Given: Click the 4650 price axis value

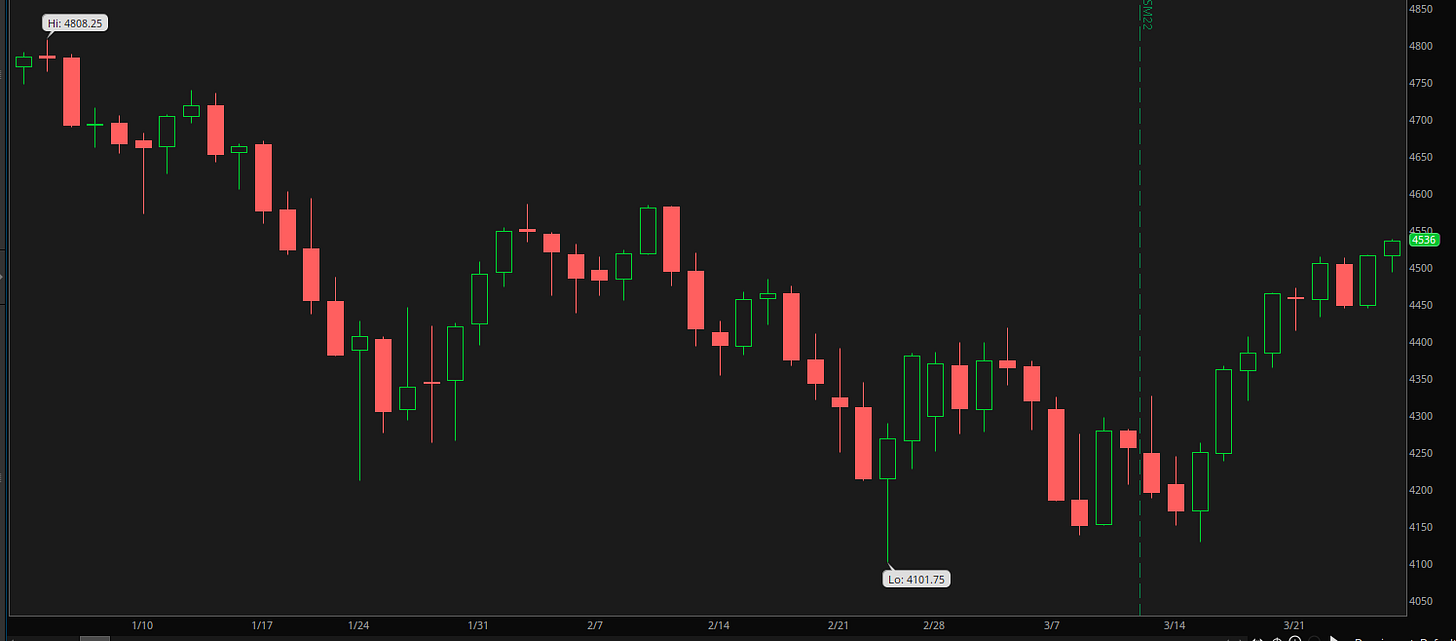Looking at the screenshot, I should click(x=1422, y=157).
